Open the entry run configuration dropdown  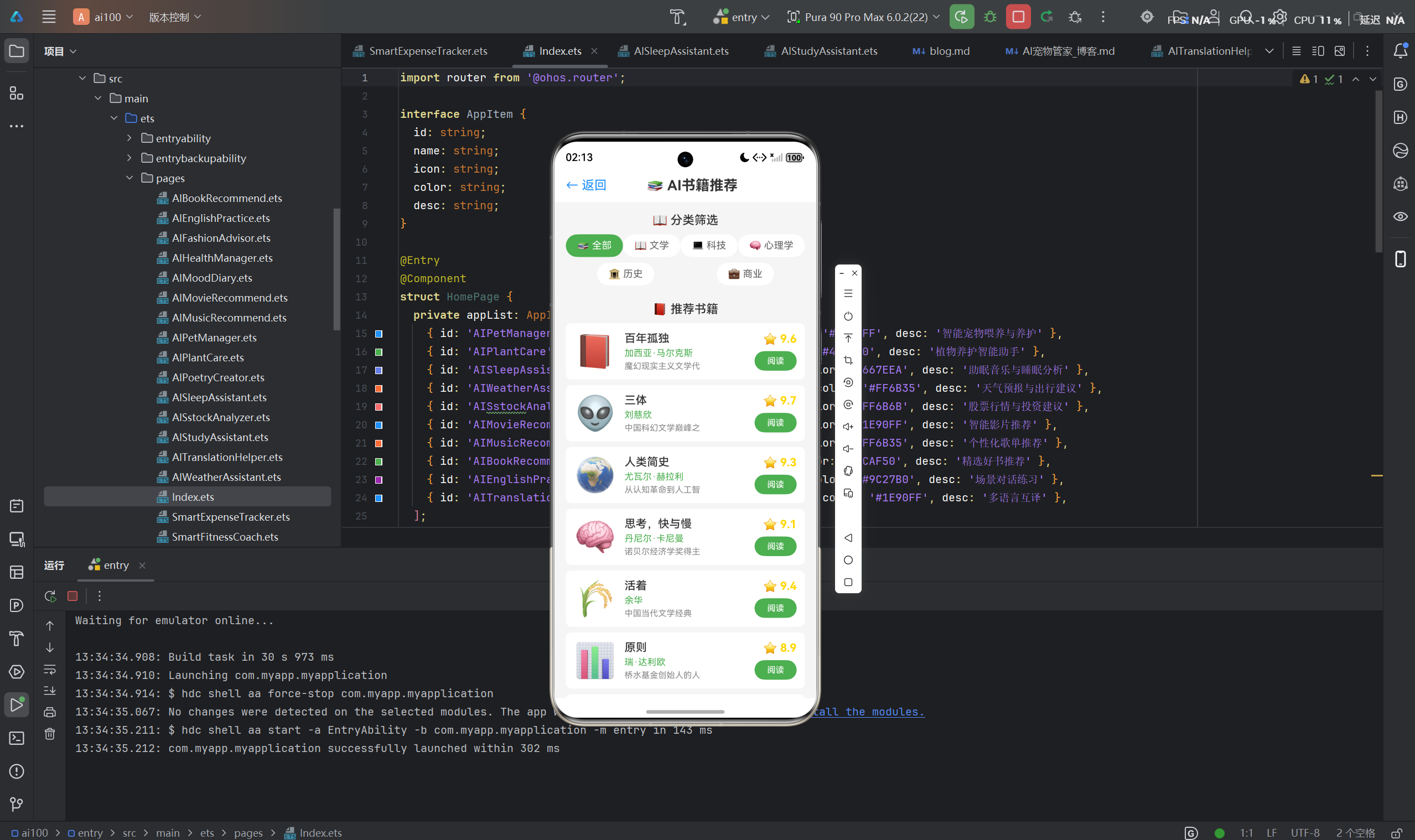coord(741,17)
